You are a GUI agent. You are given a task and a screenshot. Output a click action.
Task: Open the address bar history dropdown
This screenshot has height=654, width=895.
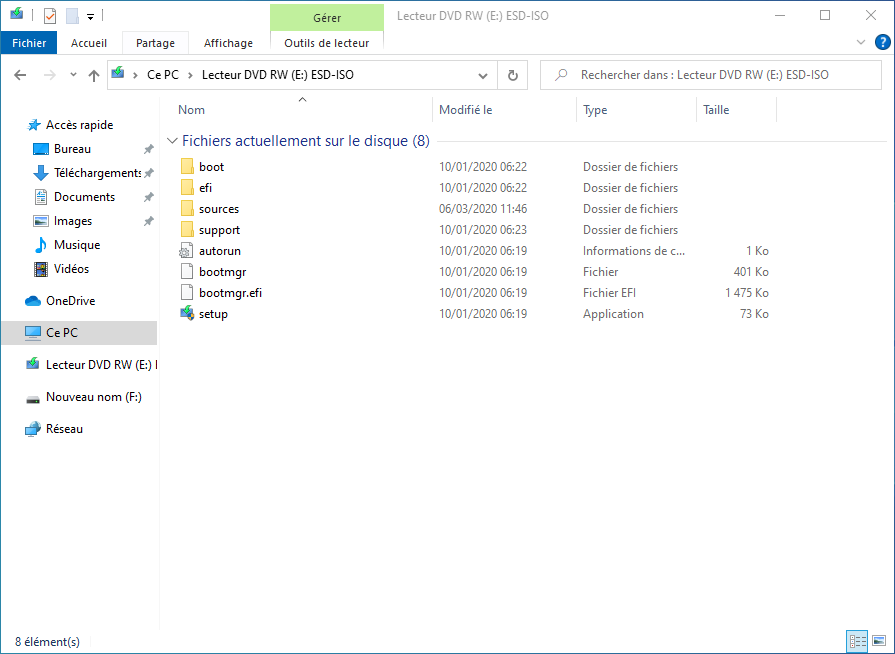[x=483, y=75]
